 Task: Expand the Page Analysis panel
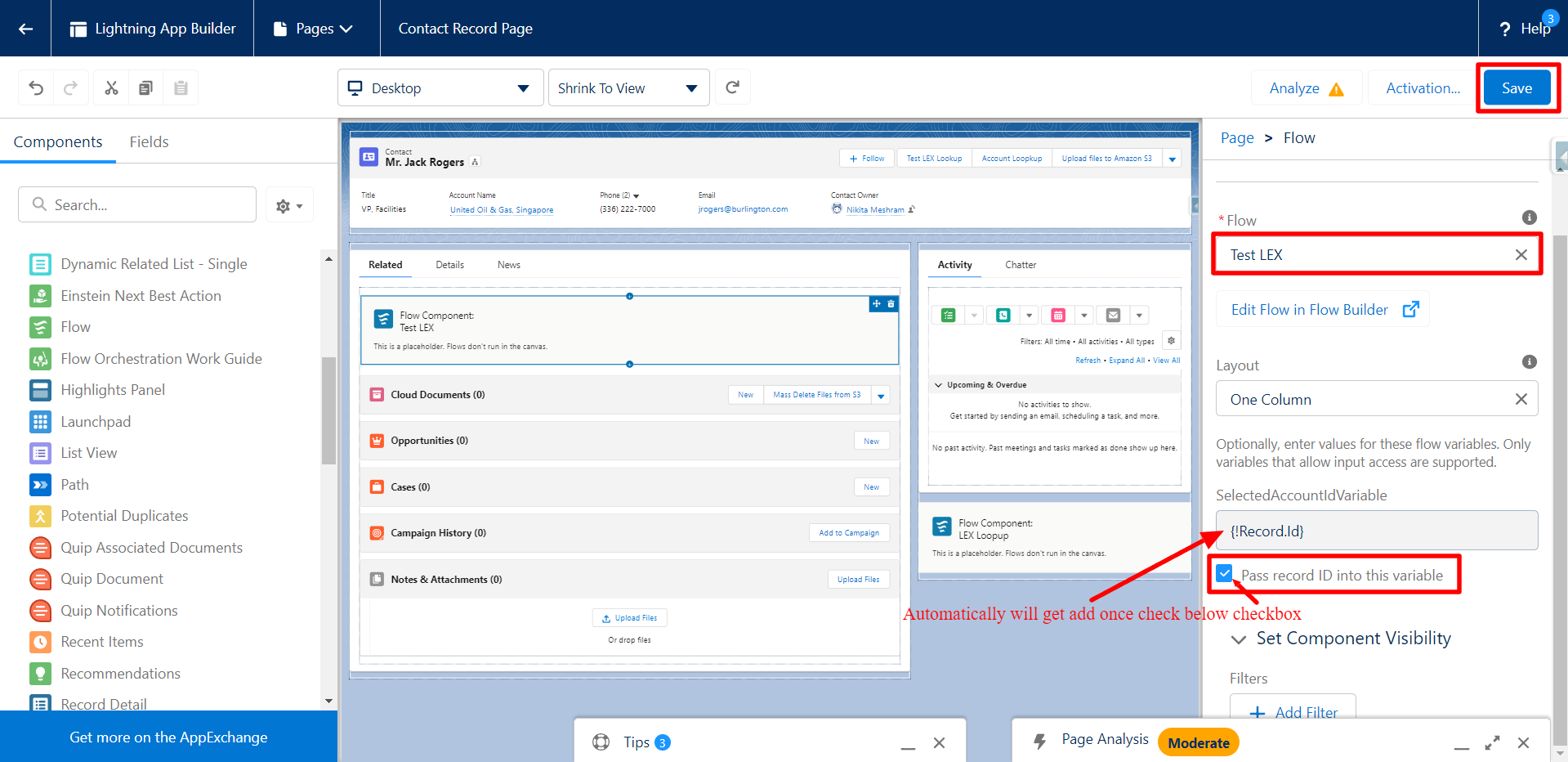coord(1492,742)
